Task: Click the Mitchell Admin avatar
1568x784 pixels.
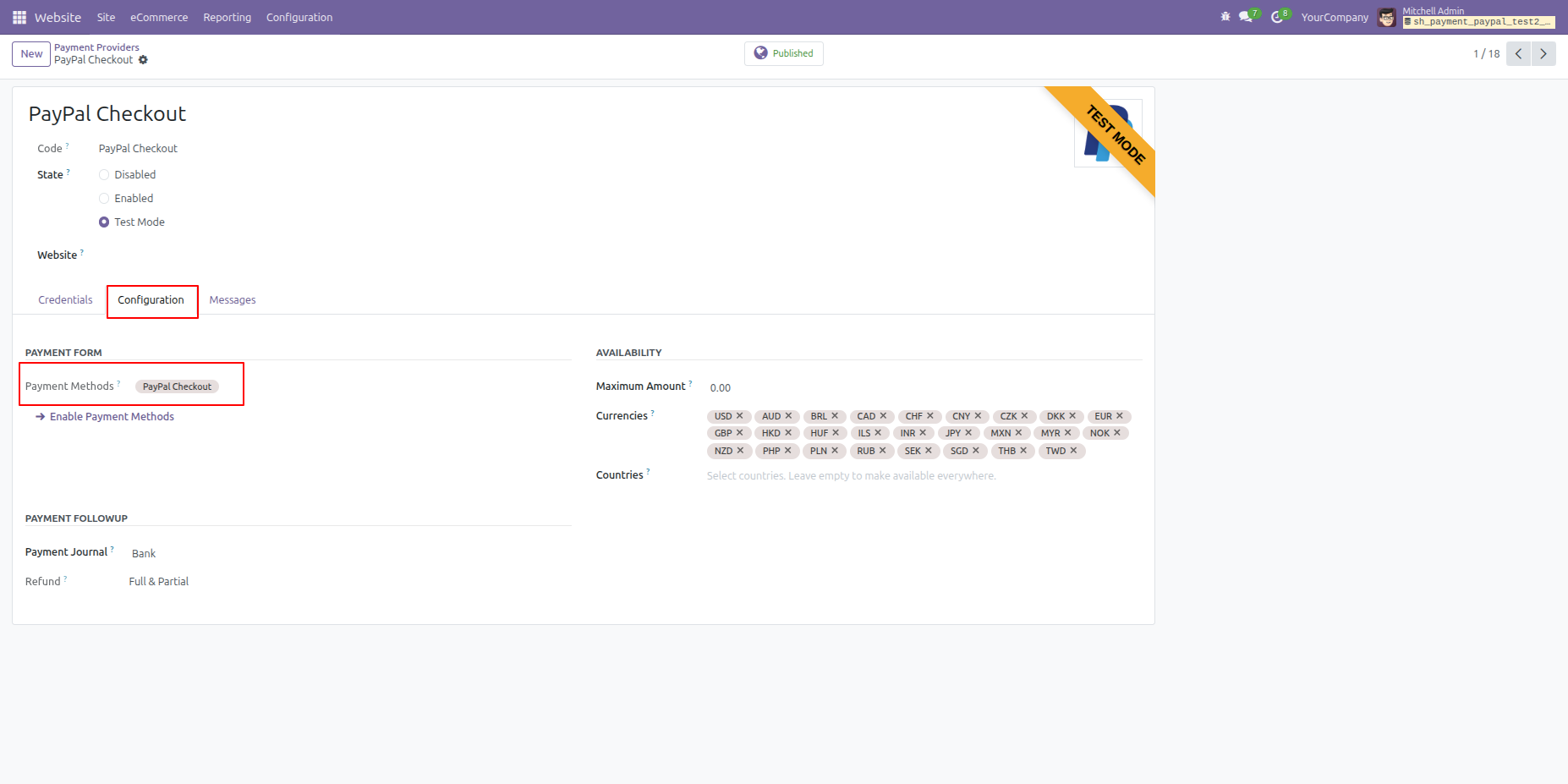Action: pos(1387,17)
